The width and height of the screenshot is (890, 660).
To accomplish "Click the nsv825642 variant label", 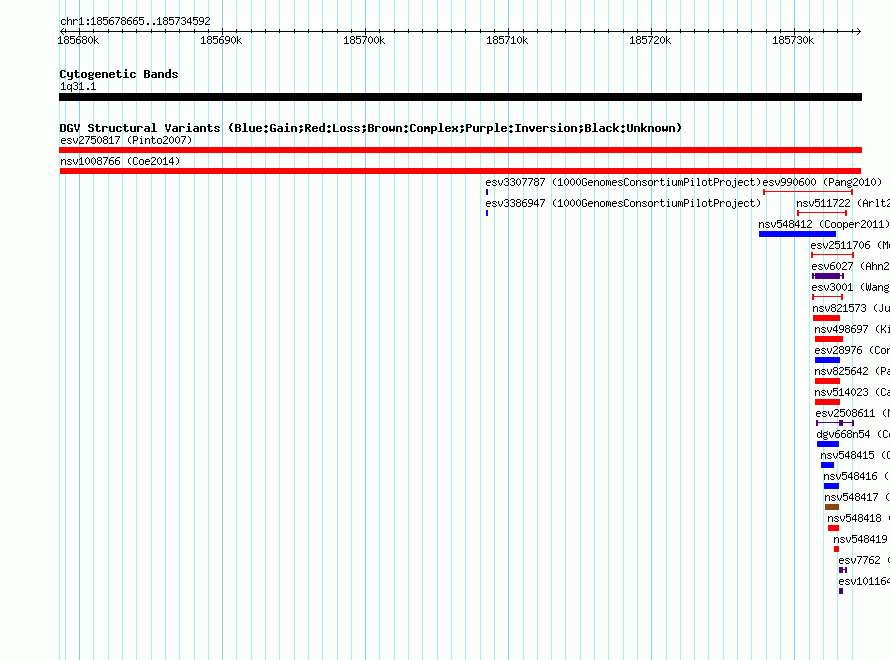I will tap(851, 371).
